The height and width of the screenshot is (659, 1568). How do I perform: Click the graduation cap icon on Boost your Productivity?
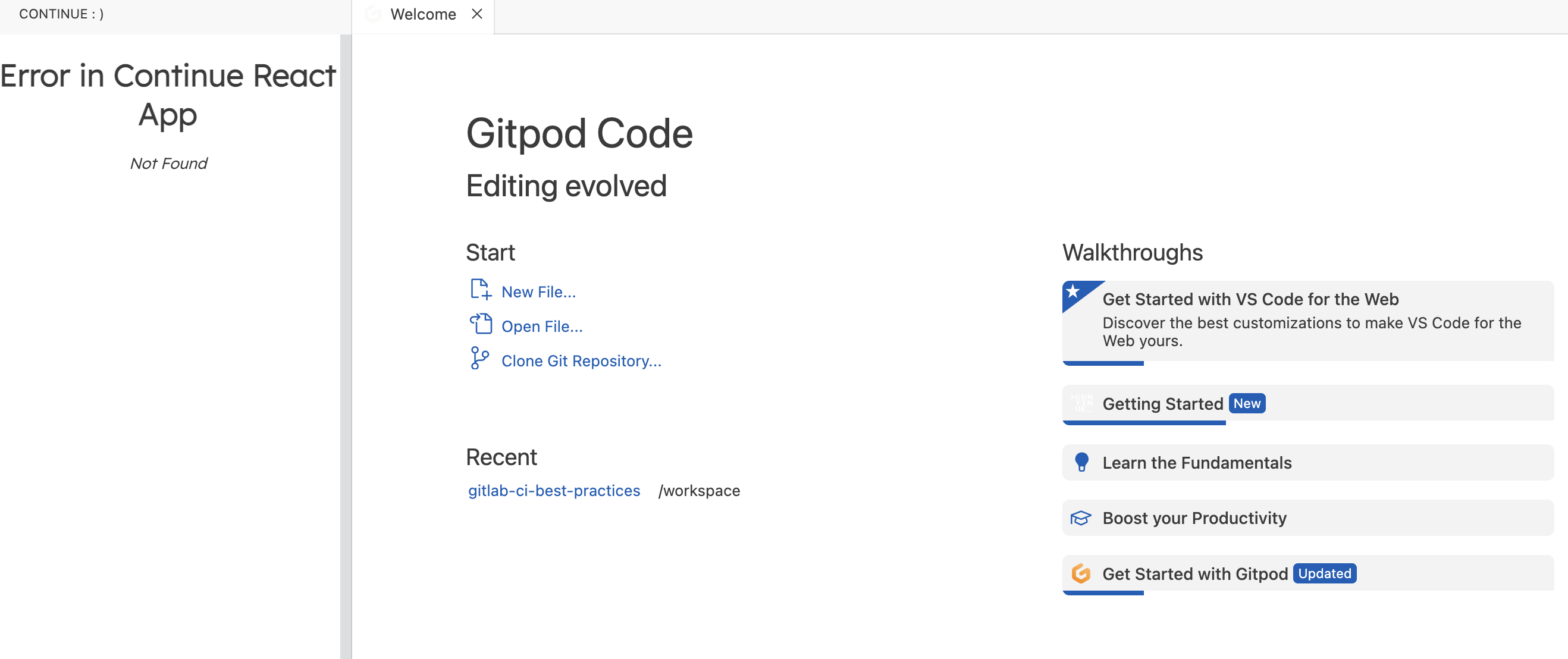(1081, 518)
